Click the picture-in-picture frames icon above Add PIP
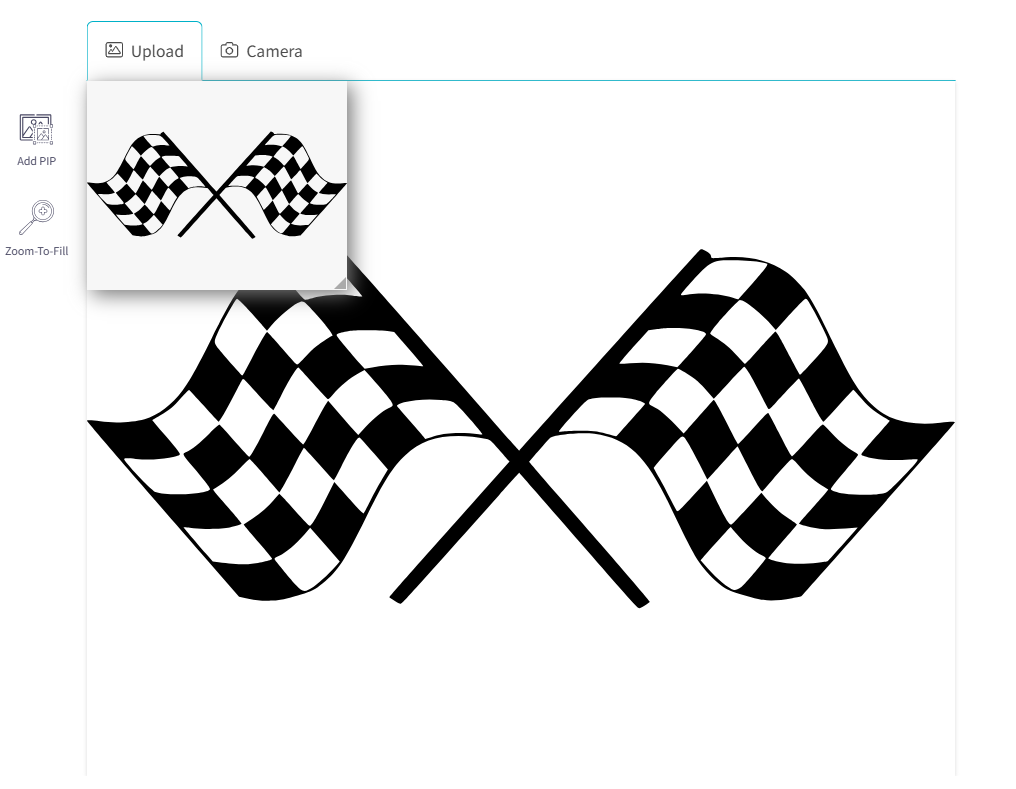 [x=36, y=128]
